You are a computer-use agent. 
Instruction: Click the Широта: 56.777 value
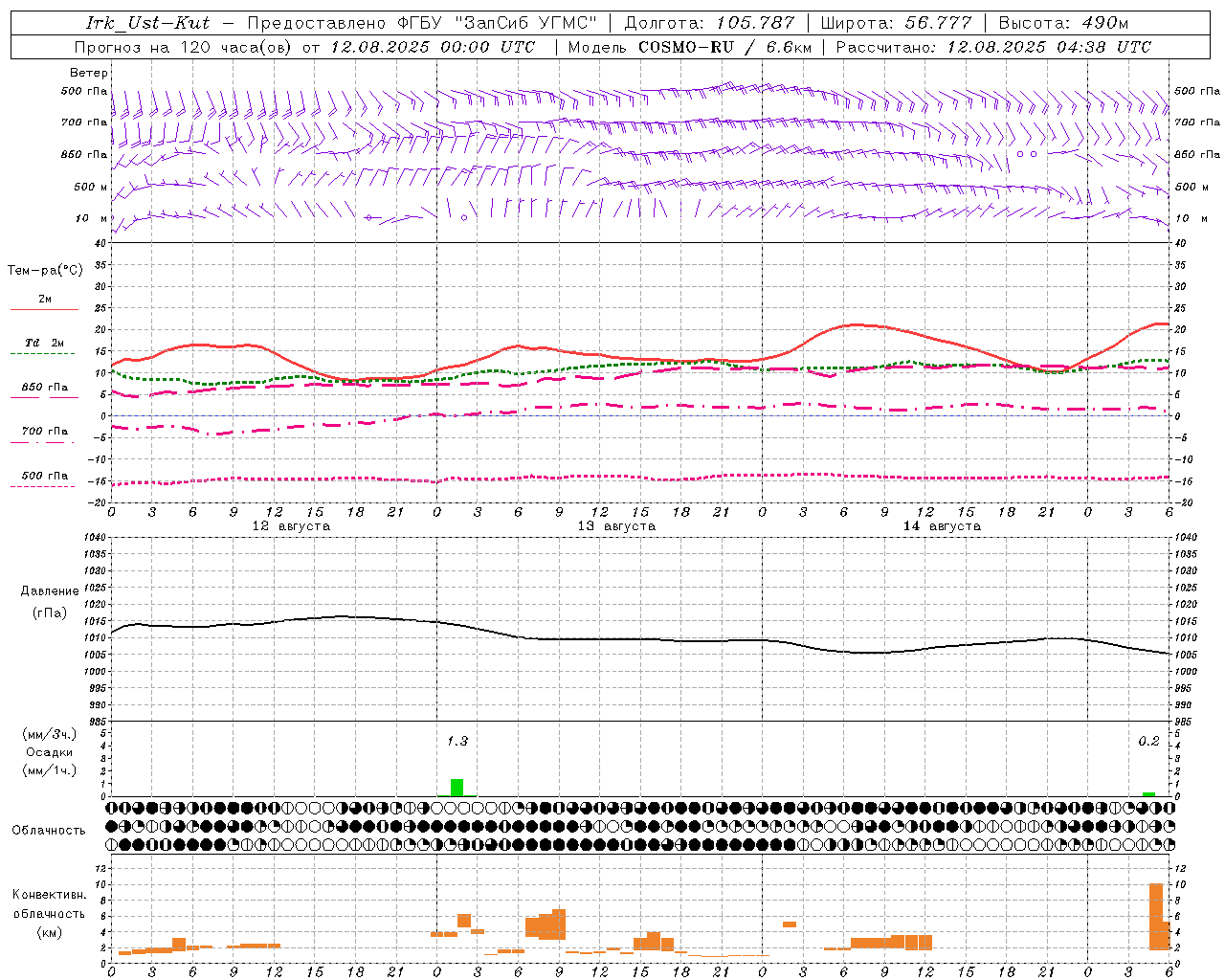tap(896, 23)
